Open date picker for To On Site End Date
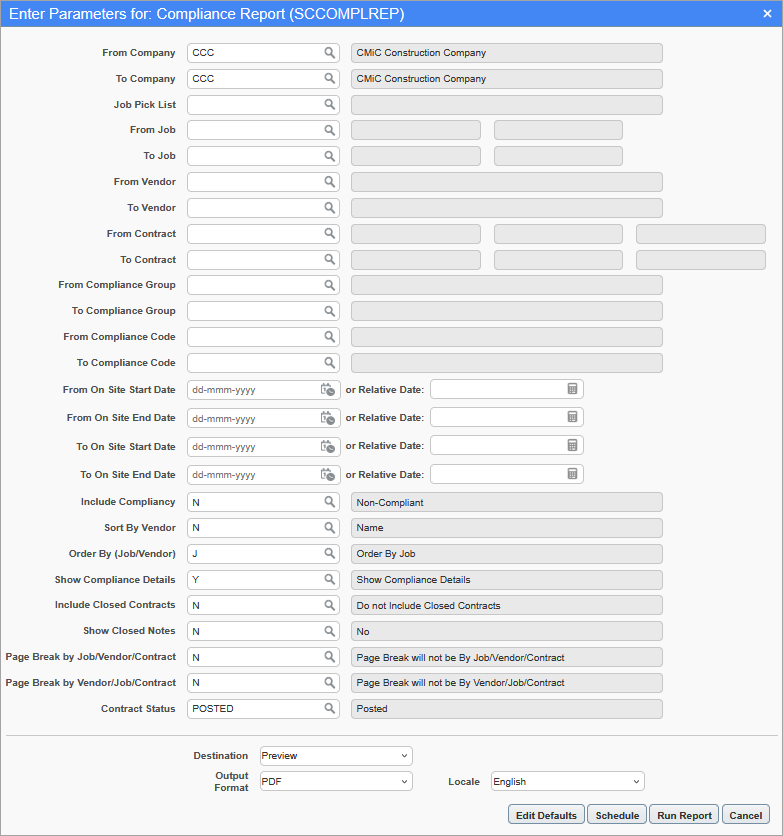The height and width of the screenshot is (836, 783). [328, 474]
